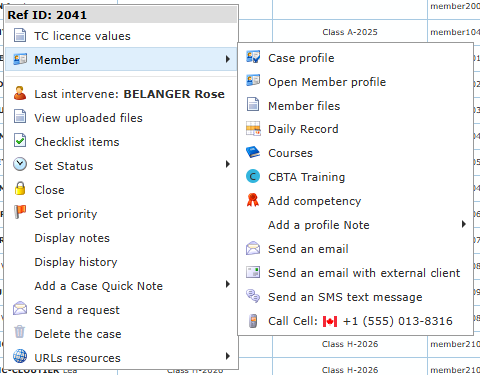Click the CBTA Training circle icon
The image size is (480, 375).
(x=253, y=176)
